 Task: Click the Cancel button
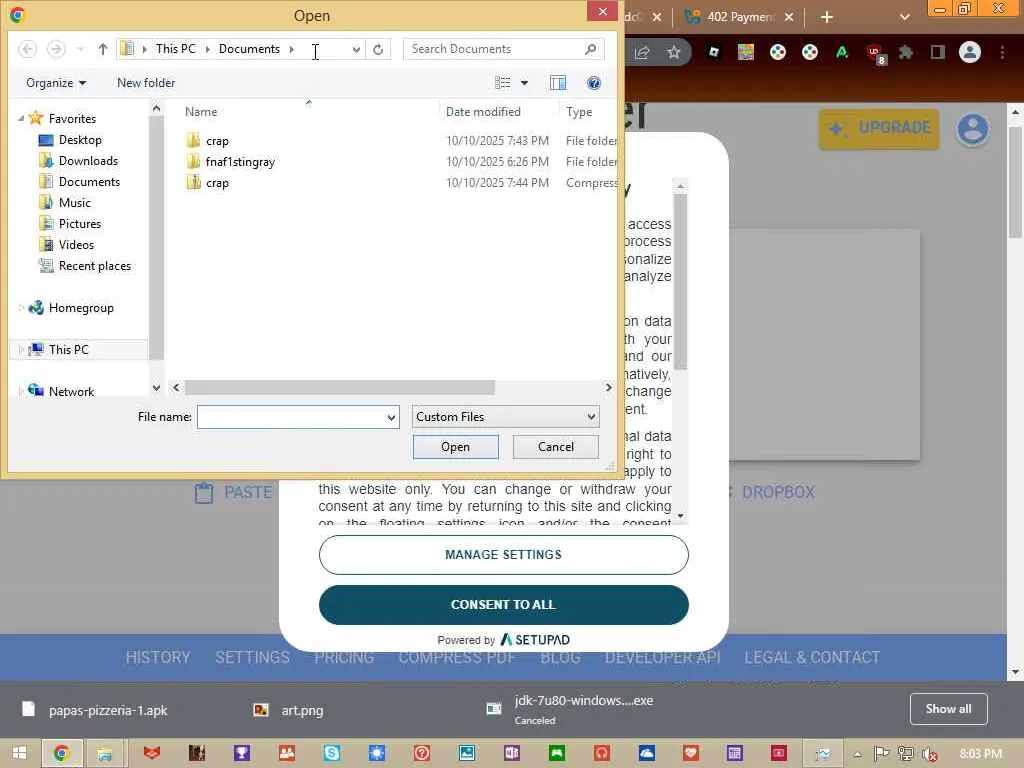click(x=556, y=447)
